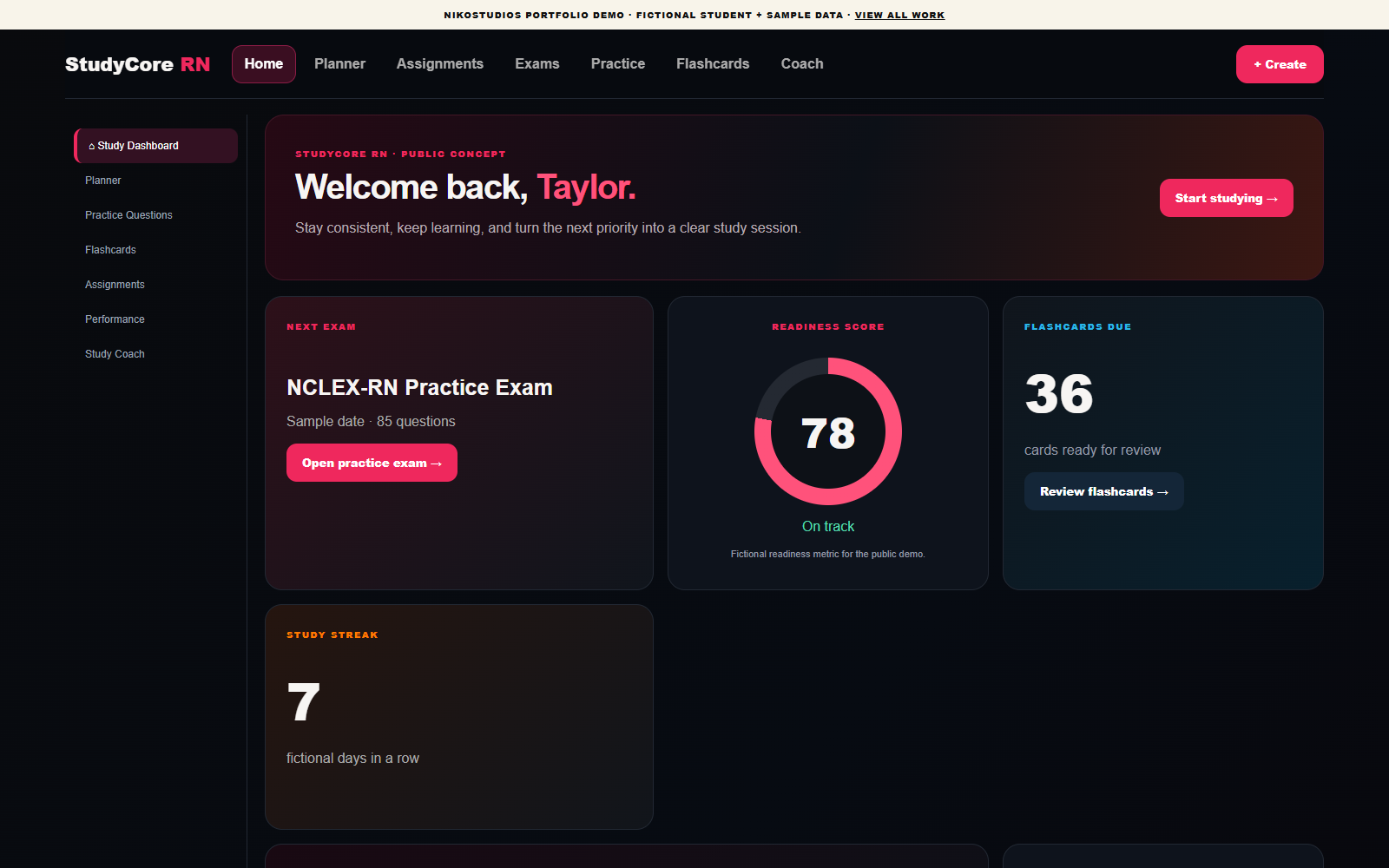Viewport: 1389px width, 868px height.
Task: Click the flashcards due count 36
Action: click(x=1059, y=394)
